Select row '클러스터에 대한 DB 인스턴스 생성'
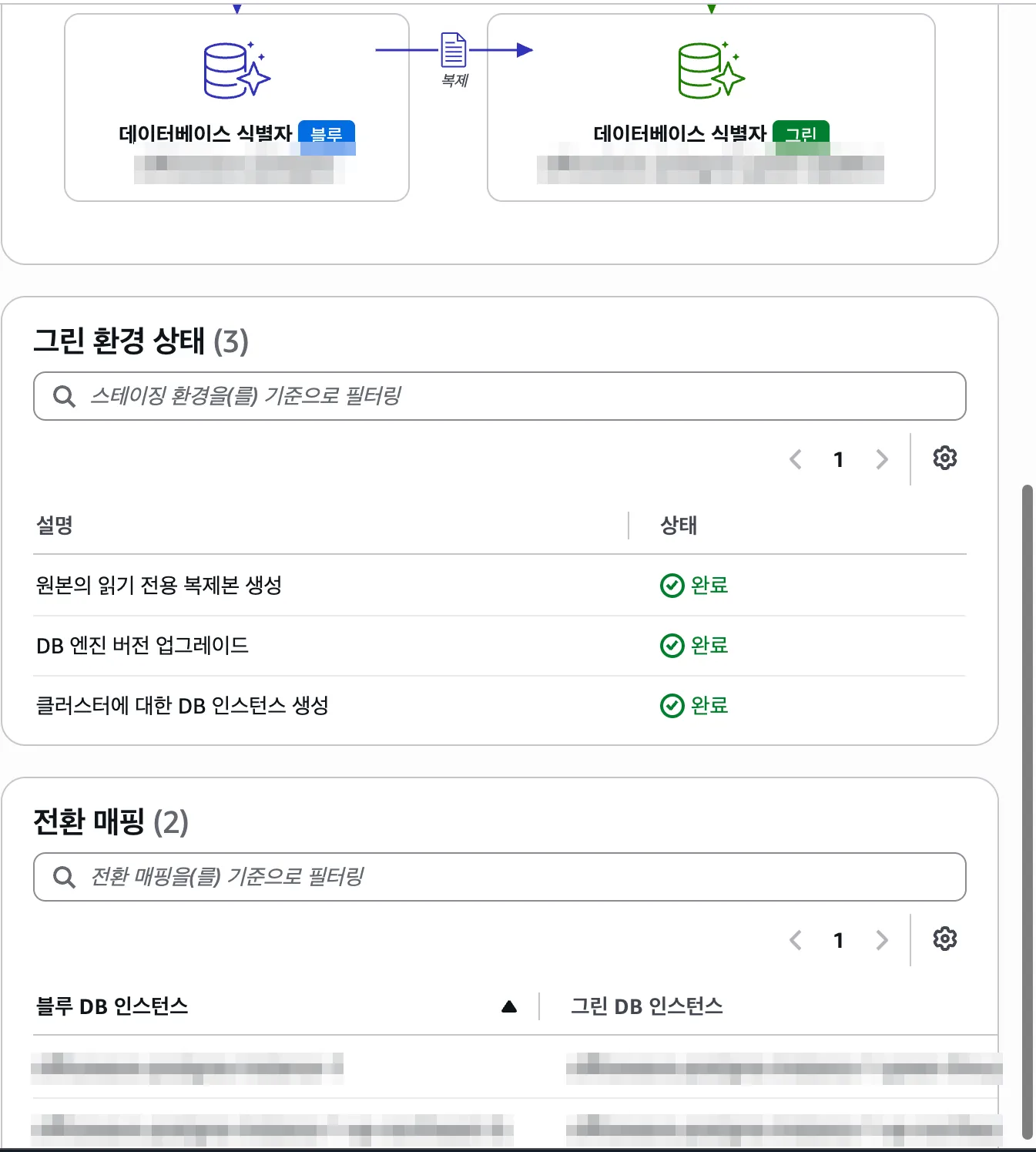The height and width of the screenshot is (1152, 1036). click(x=500, y=706)
